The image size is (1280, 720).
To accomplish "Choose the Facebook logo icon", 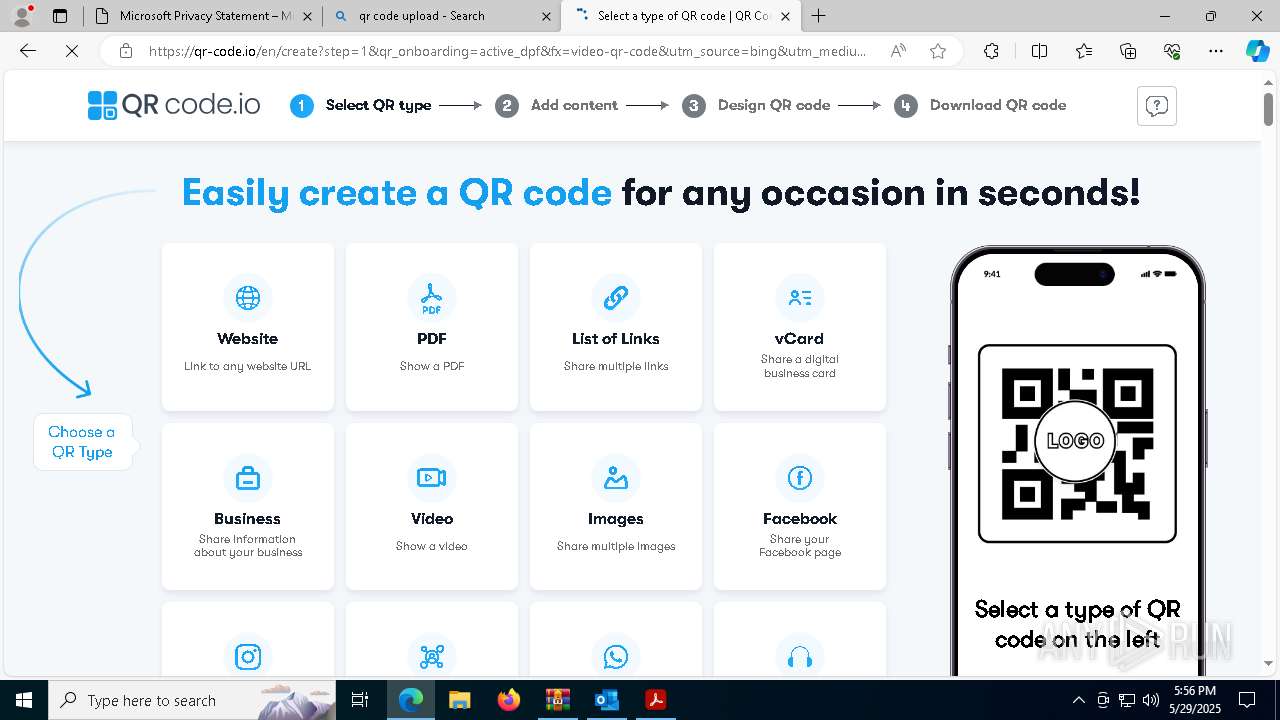I will (x=800, y=478).
